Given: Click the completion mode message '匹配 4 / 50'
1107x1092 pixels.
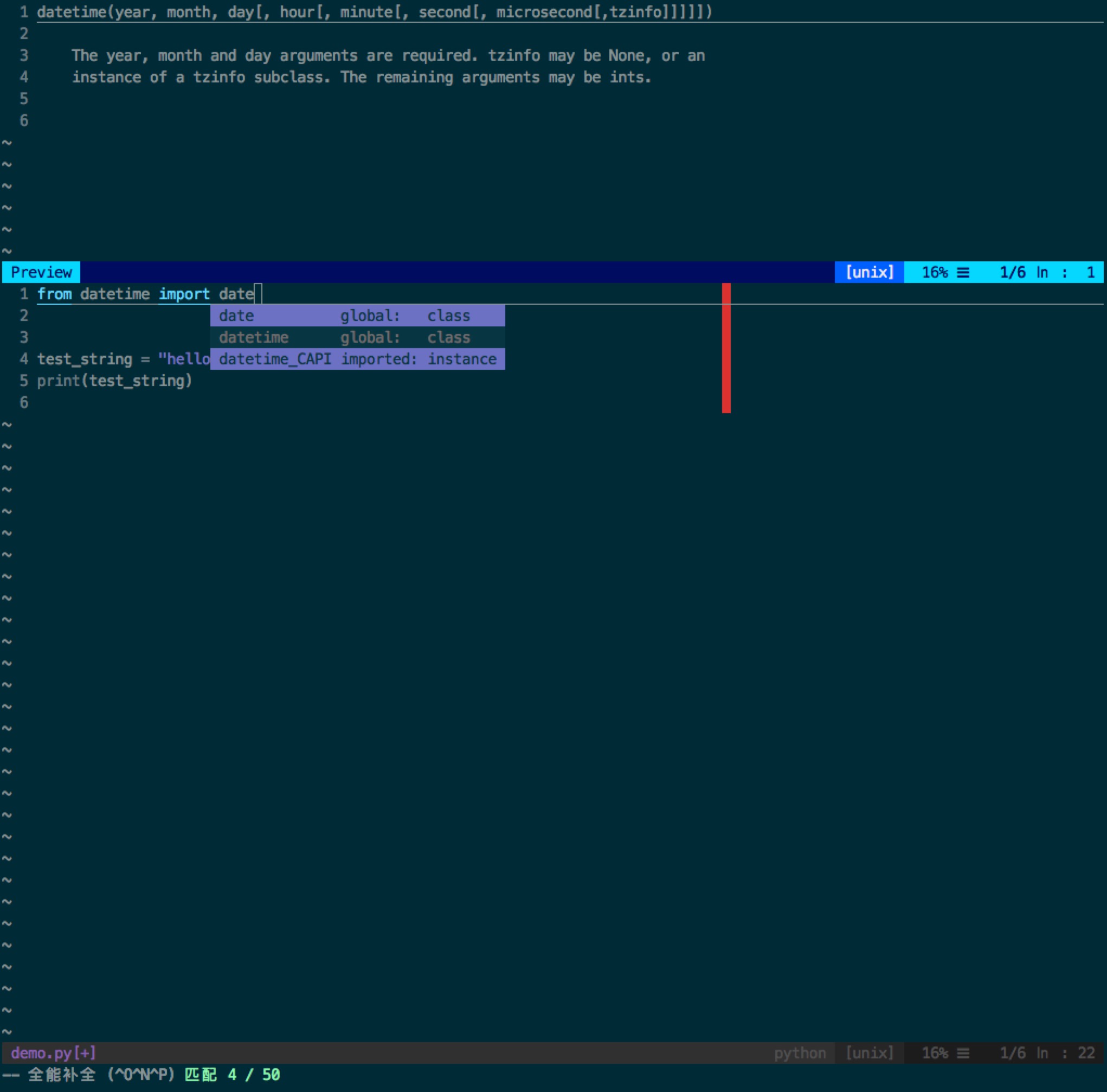Looking at the screenshot, I should click(x=232, y=1075).
